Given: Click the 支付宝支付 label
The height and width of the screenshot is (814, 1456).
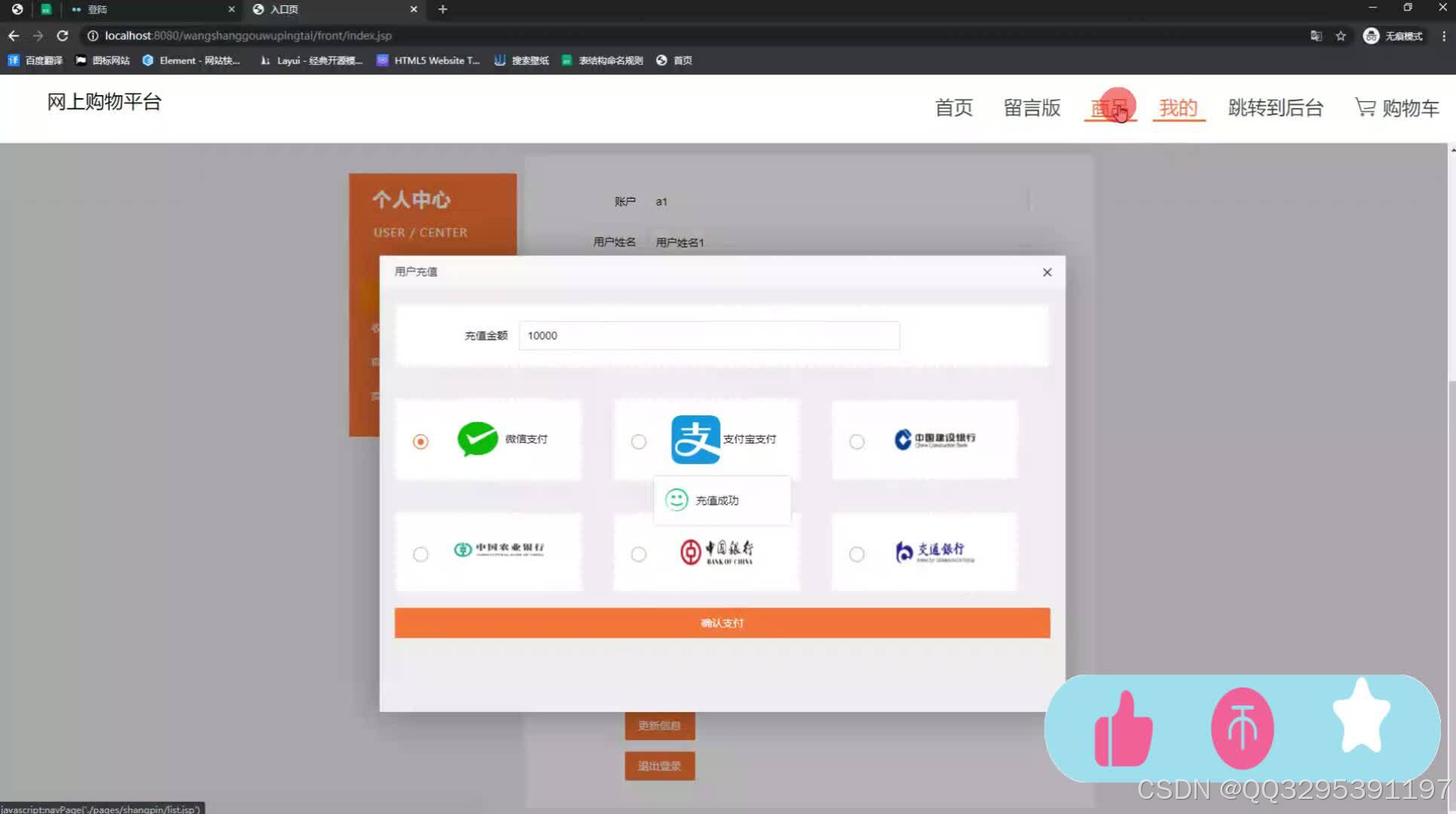Looking at the screenshot, I should 749,439.
